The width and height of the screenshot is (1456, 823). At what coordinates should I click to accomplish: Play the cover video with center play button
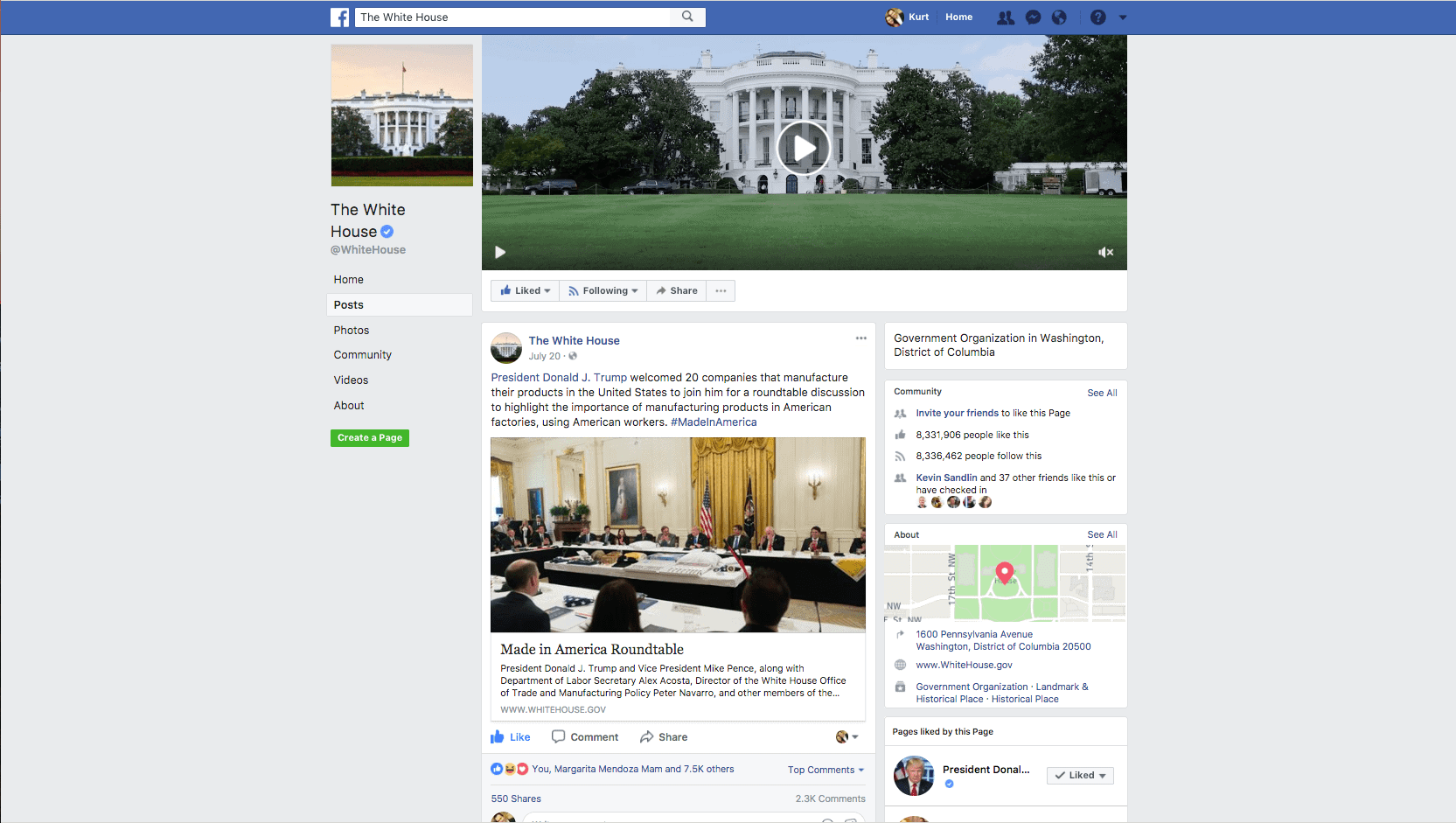tap(804, 148)
